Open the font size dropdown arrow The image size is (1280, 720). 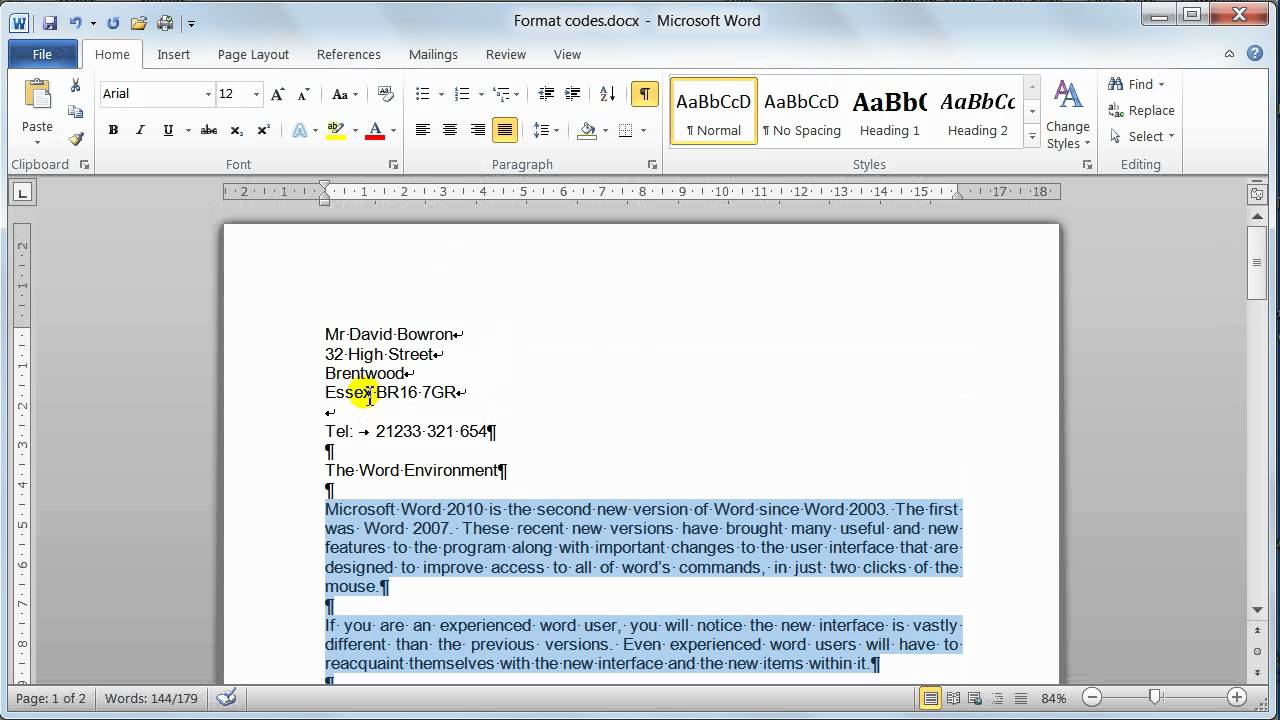point(256,94)
